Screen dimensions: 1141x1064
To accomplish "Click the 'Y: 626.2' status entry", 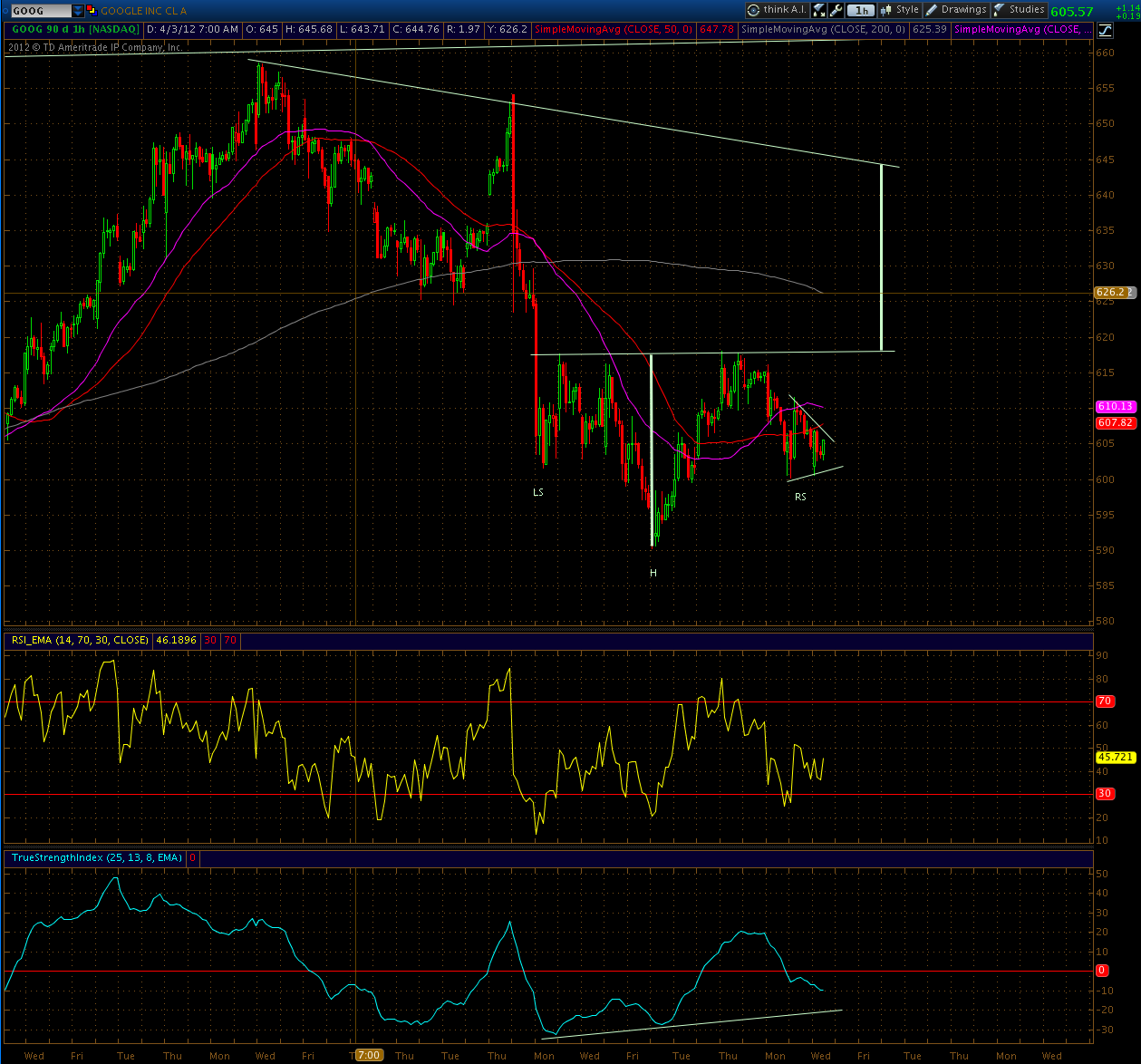I will [508, 30].
